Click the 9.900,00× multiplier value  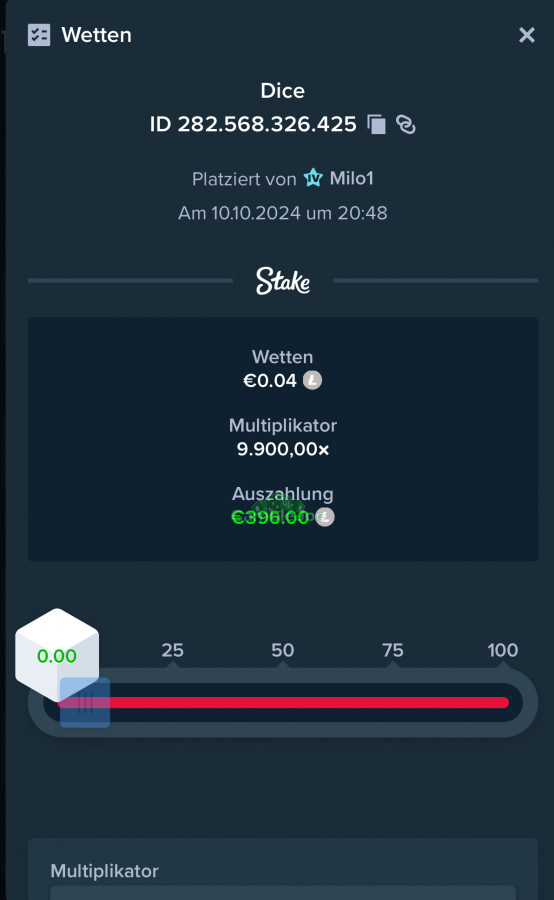click(x=283, y=449)
